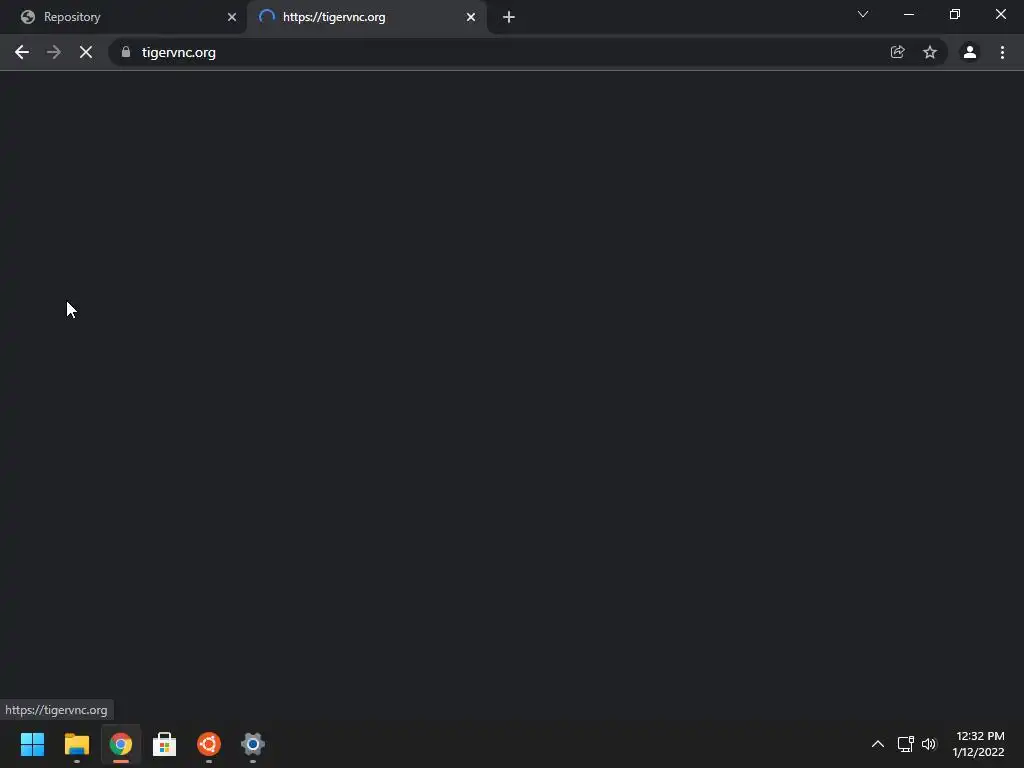
Task: Expand the tab search dropdown
Action: coord(863,14)
